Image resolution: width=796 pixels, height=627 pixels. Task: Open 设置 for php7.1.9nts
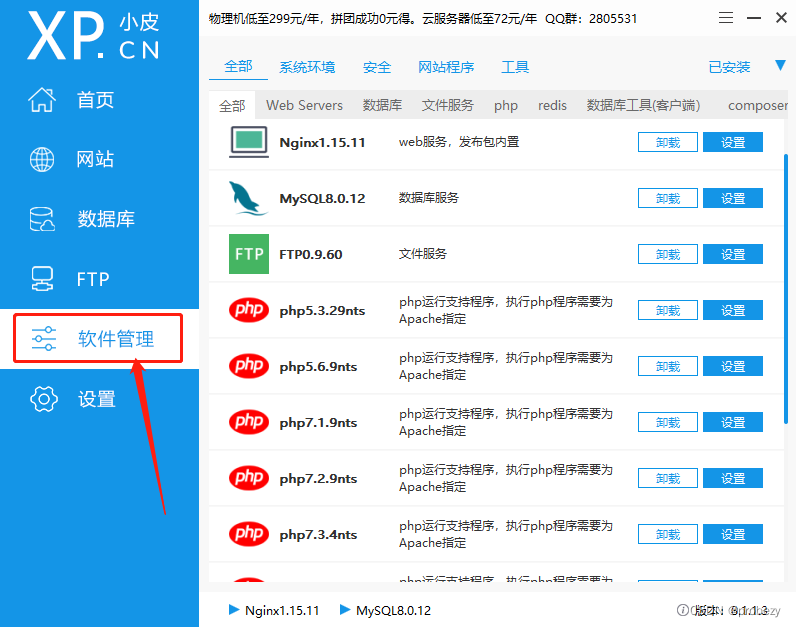(x=733, y=422)
